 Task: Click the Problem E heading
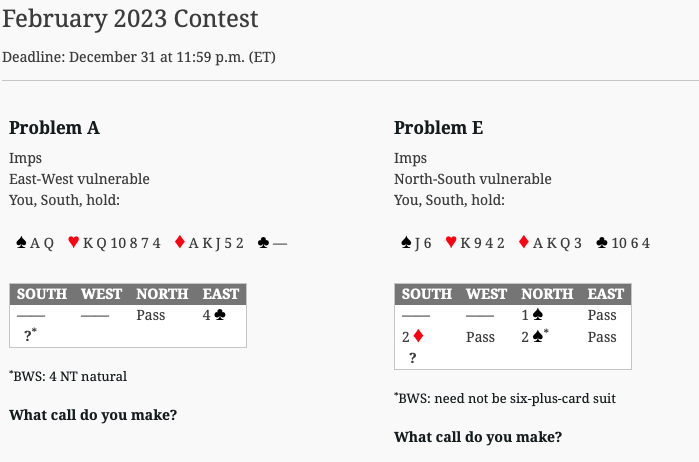[x=439, y=128]
